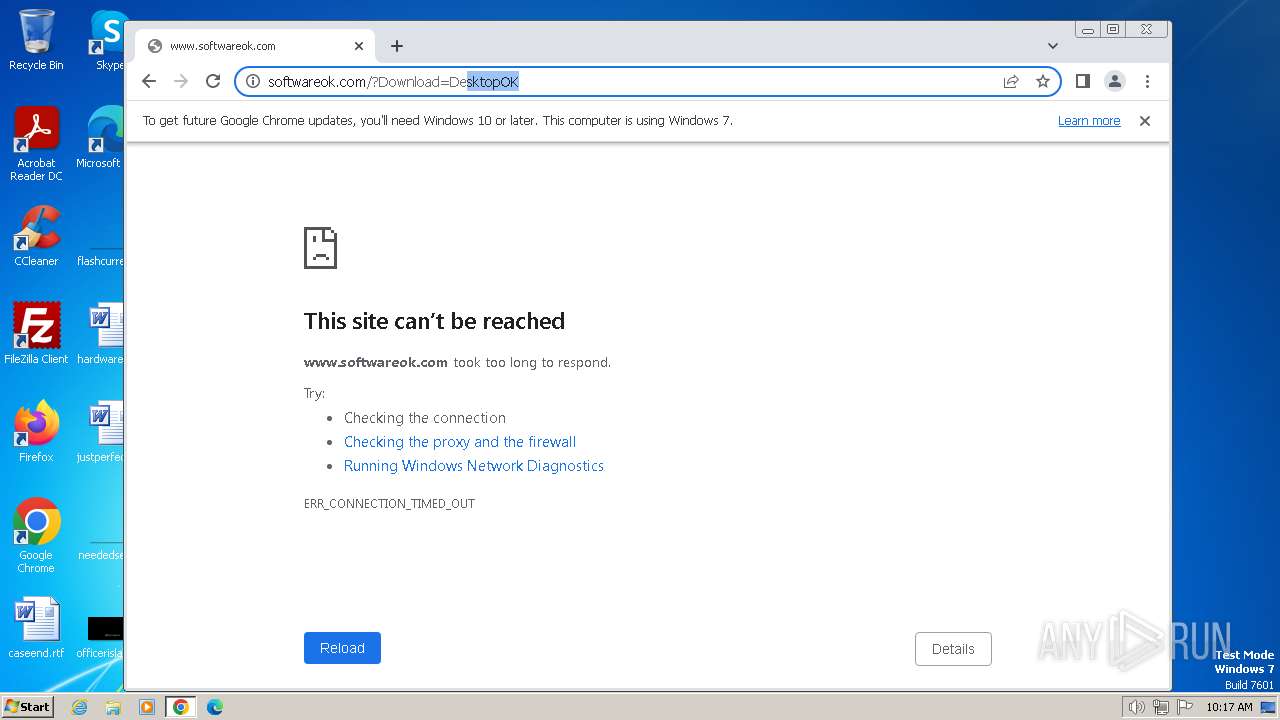This screenshot has height=720, width=1280.
Task: Minimize the Chrome window
Action: click(1088, 30)
